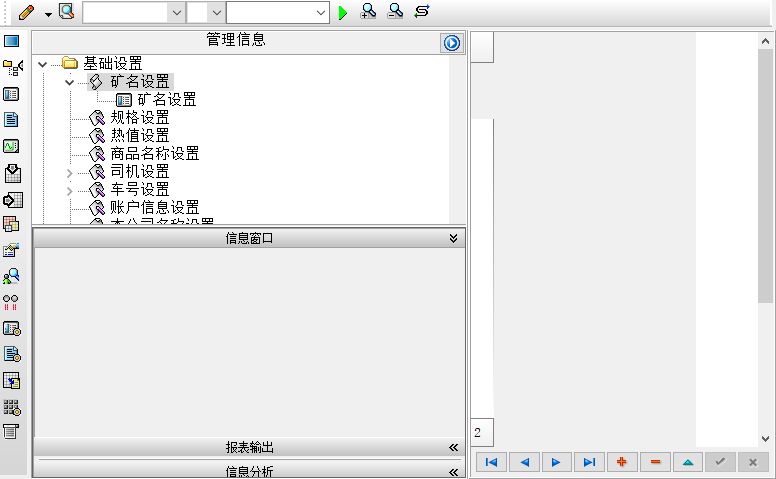Open the small arrow beside the pencil icon
Image resolution: width=776 pixels, height=479 pixels.
(48, 14)
